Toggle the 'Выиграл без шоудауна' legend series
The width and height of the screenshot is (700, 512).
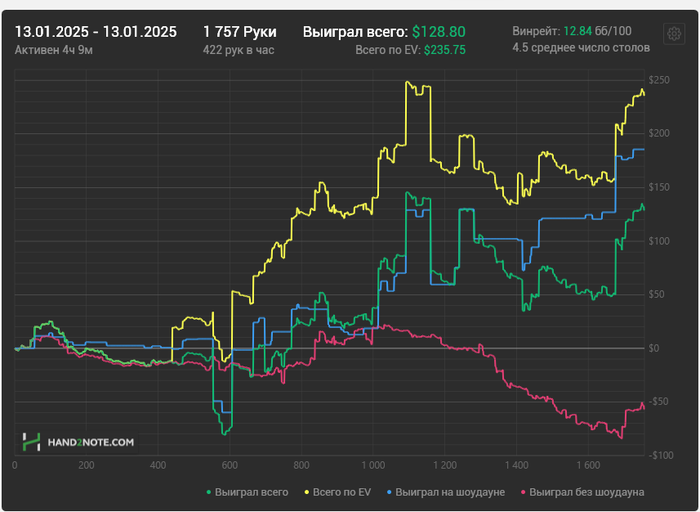[582, 492]
